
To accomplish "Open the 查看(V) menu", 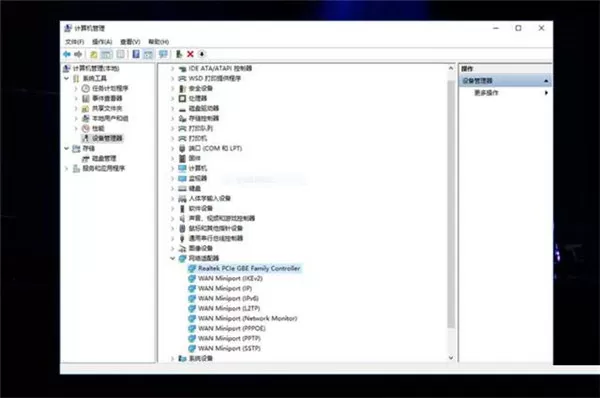I will coord(130,42).
